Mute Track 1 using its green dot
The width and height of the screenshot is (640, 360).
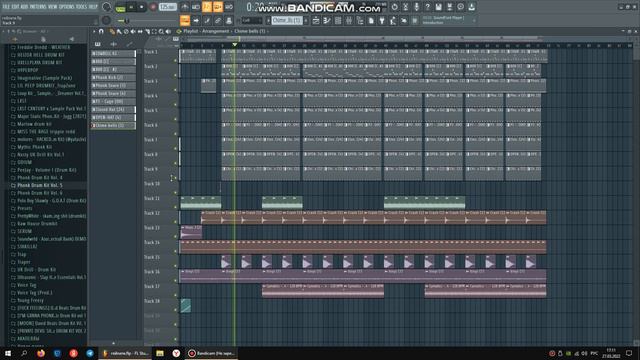click(176, 60)
